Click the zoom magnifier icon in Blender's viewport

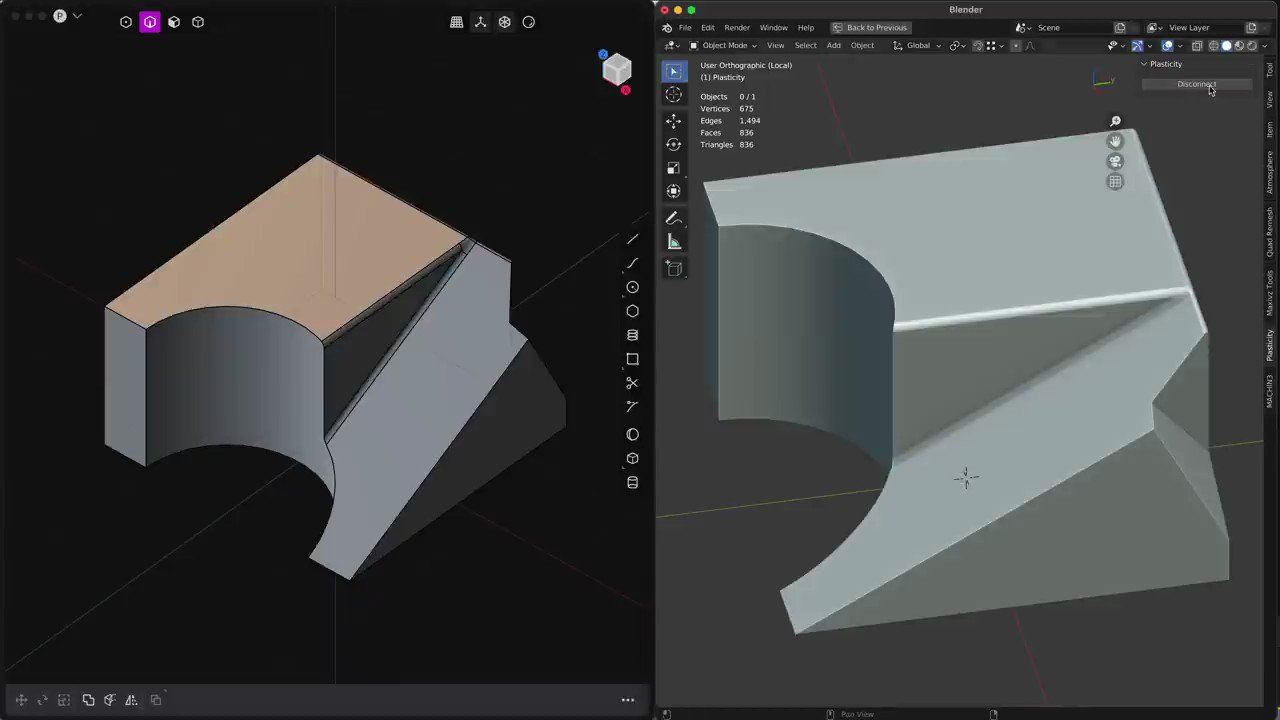[1115, 121]
